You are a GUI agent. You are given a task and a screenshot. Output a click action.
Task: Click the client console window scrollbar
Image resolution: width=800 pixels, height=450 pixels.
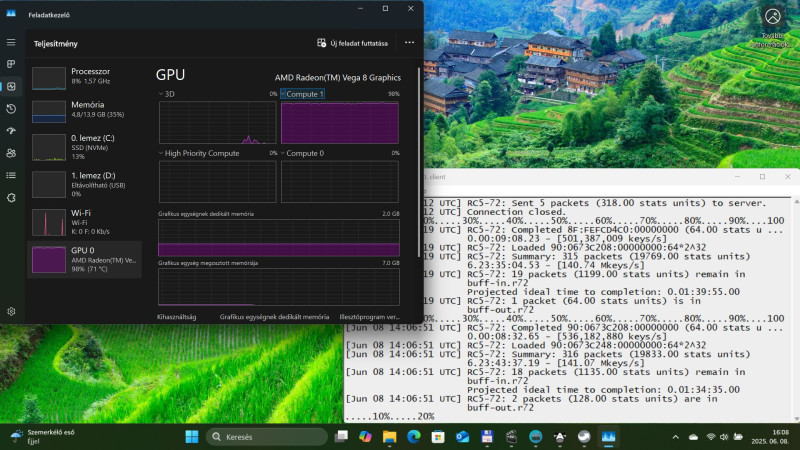pyautogui.click(x=796, y=311)
